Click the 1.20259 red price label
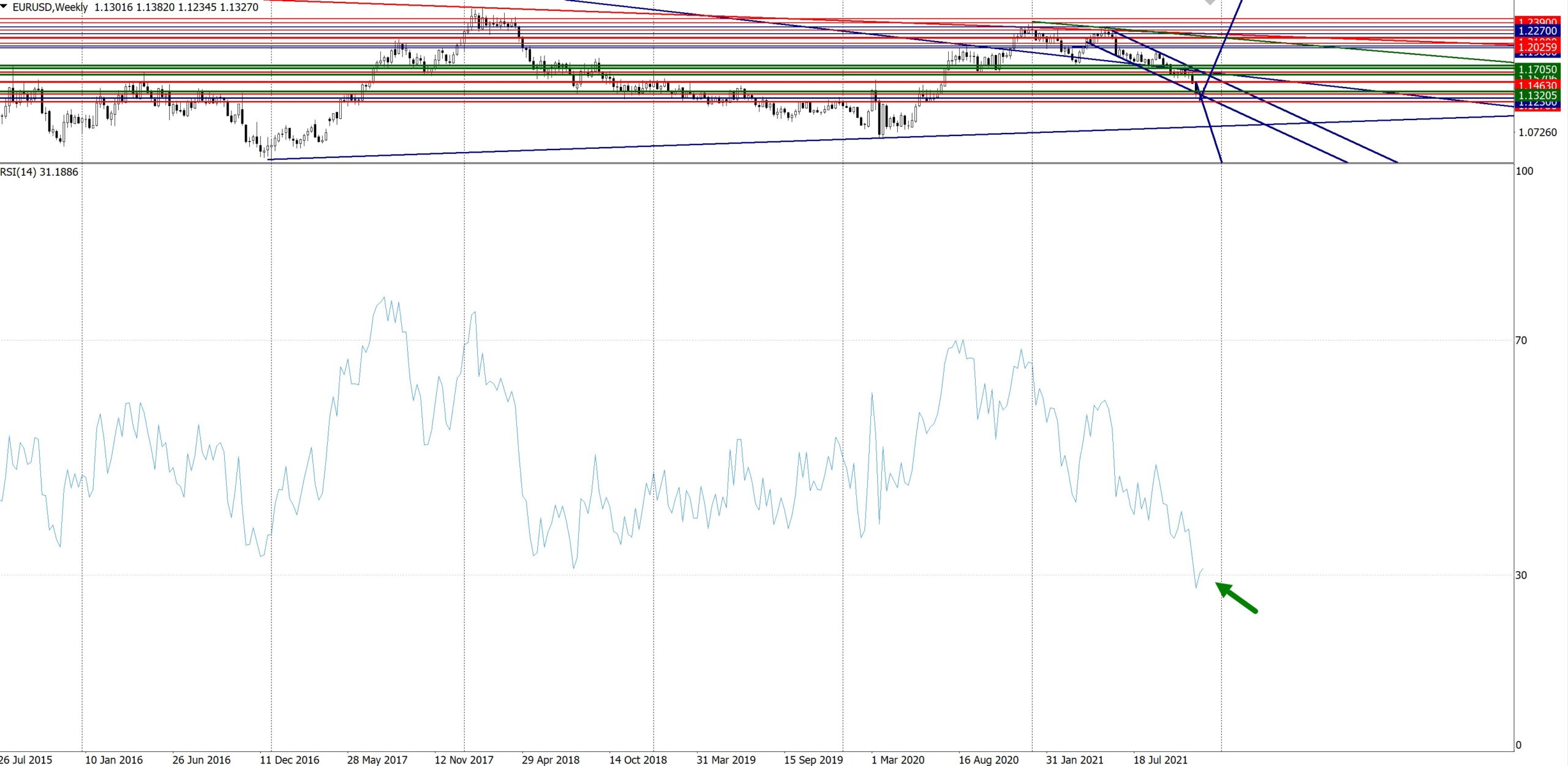The image size is (1568, 766). (1537, 47)
